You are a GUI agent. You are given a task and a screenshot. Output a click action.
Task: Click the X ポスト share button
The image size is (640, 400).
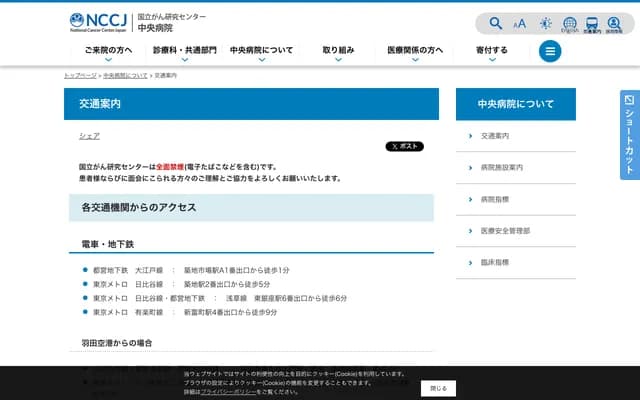click(404, 146)
